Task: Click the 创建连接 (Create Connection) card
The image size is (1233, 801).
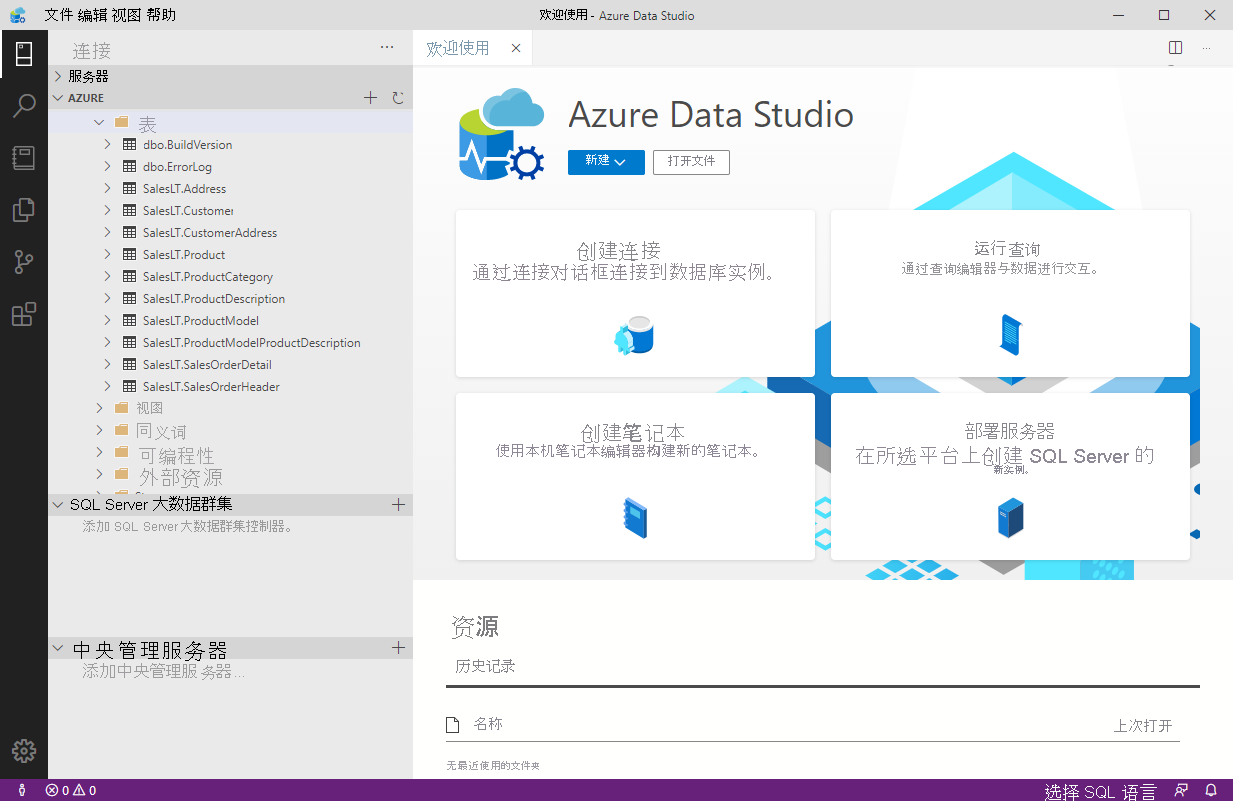Action: tap(635, 293)
